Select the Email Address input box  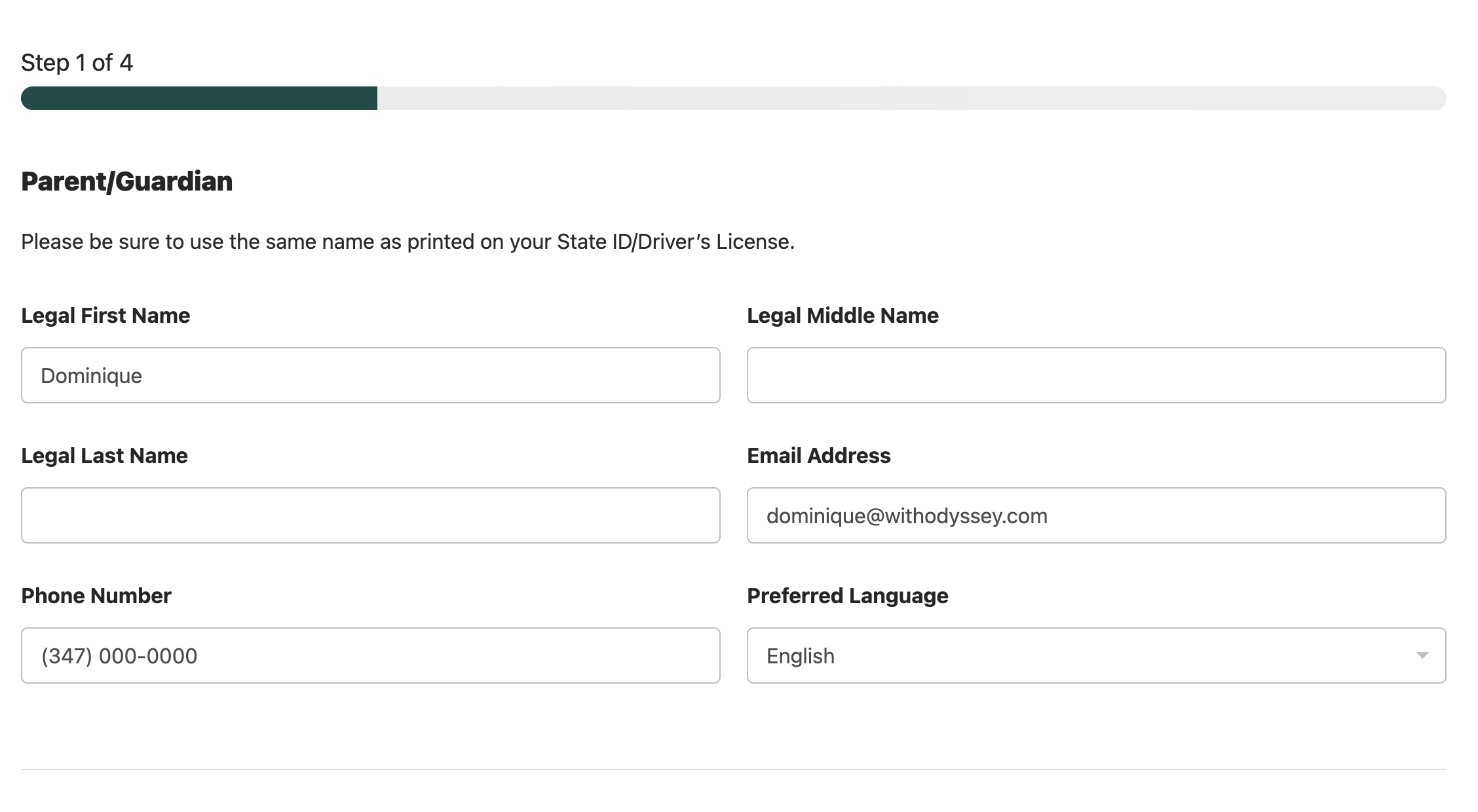[x=1097, y=515]
